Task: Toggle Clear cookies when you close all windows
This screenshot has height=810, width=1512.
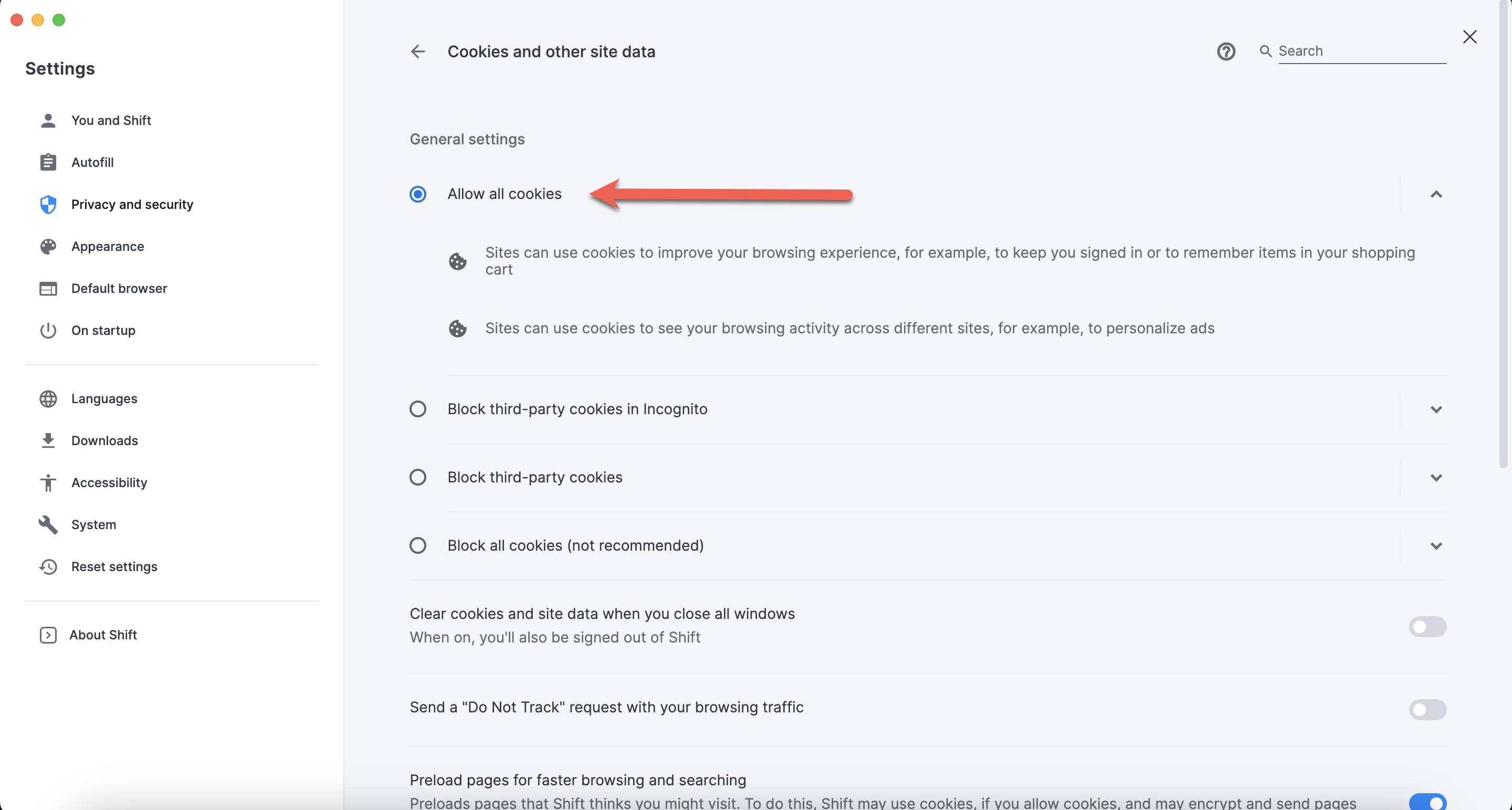Action: 1427,626
